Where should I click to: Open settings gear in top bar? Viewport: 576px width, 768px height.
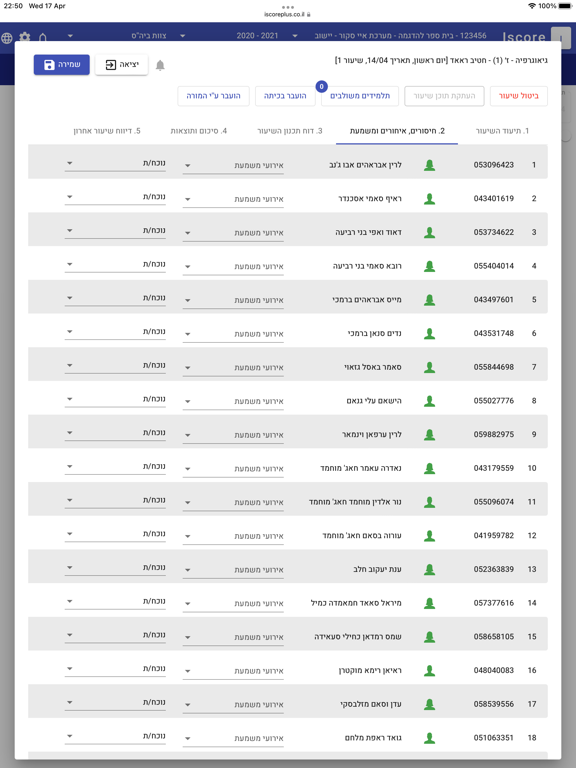(x=24, y=37)
